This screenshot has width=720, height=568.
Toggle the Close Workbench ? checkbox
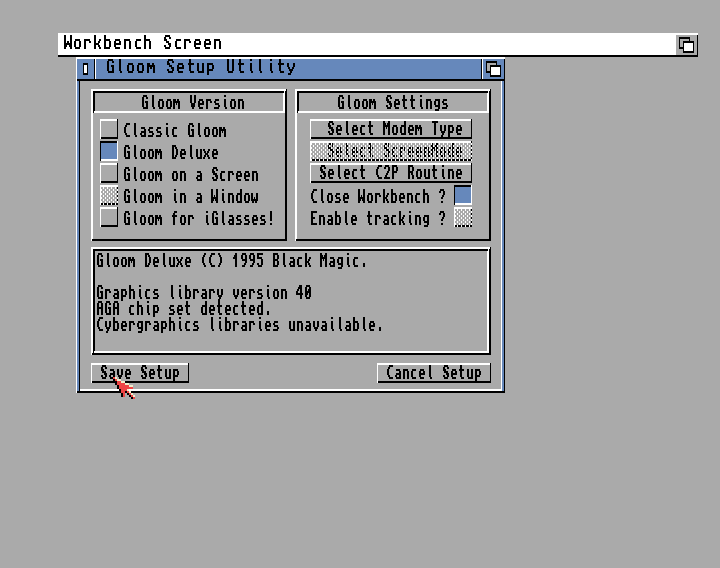(x=462, y=196)
